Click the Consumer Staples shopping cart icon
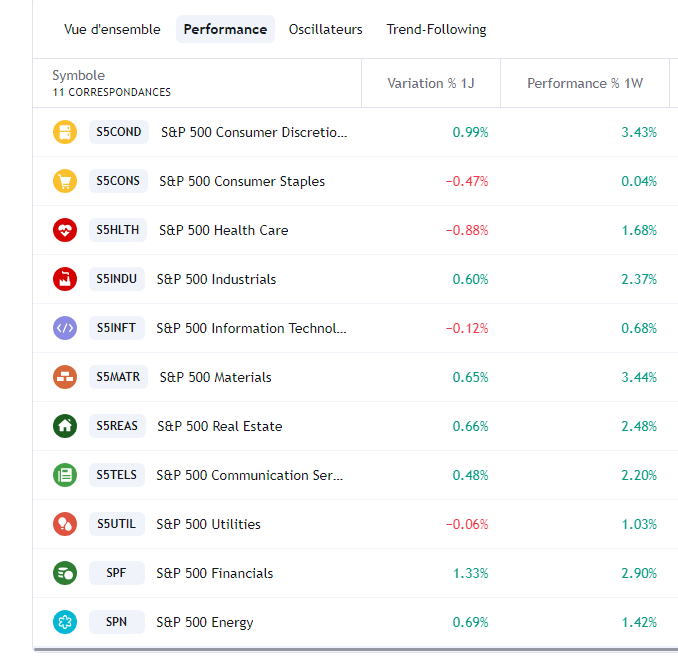The height and width of the screenshot is (658, 678). (x=64, y=181)
